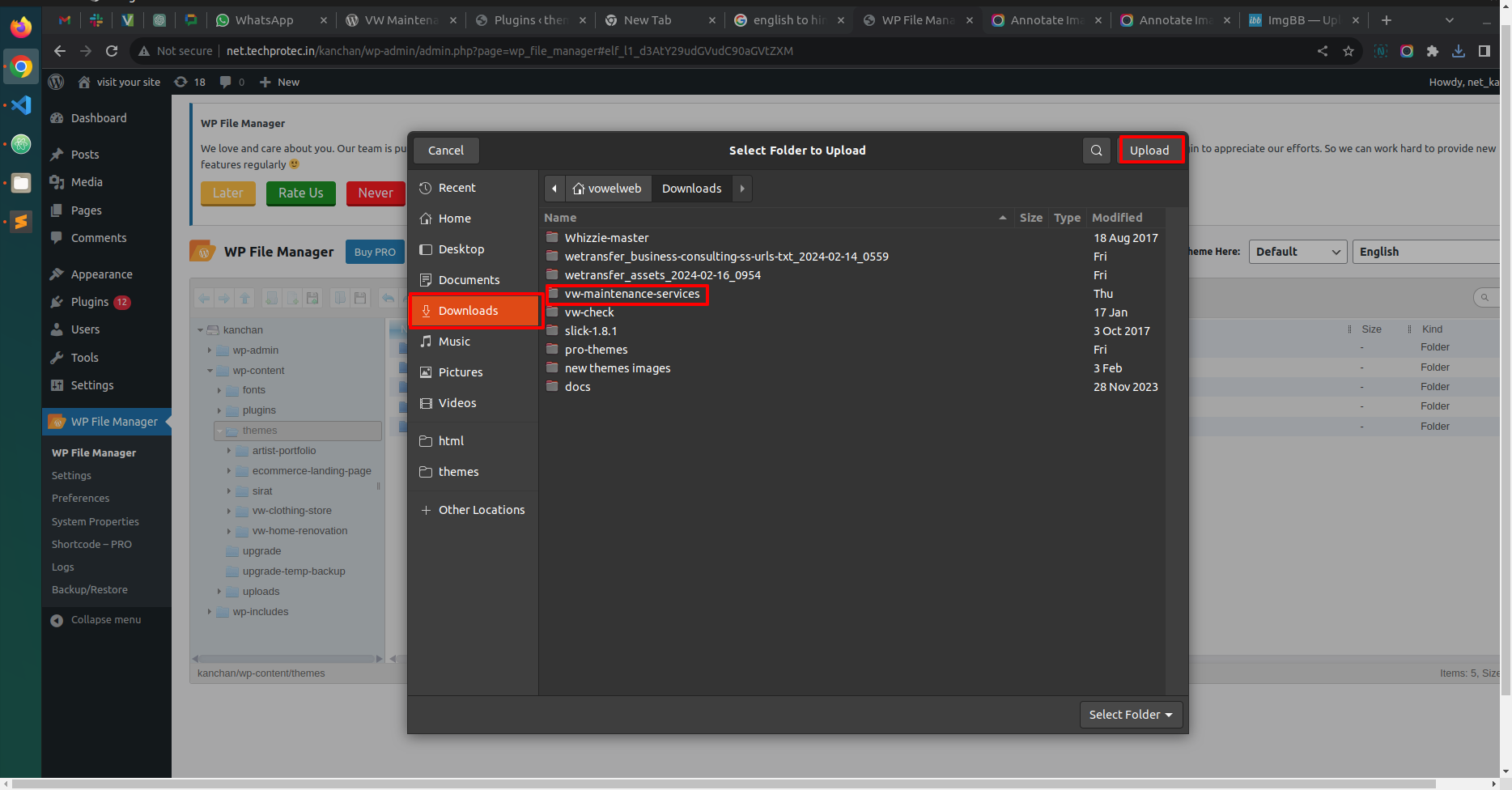Open the browser extensions puzzle icon

(1433, 51)
